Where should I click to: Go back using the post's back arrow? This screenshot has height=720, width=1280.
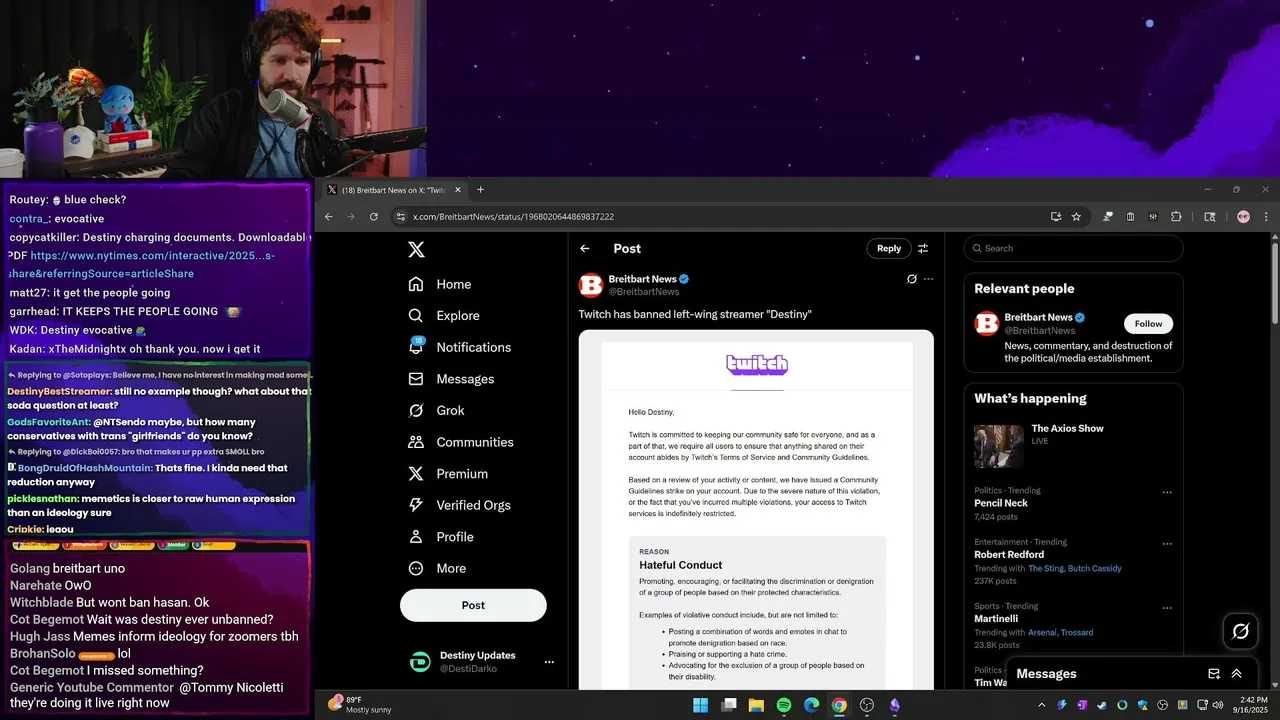click(x=585, y=248)
